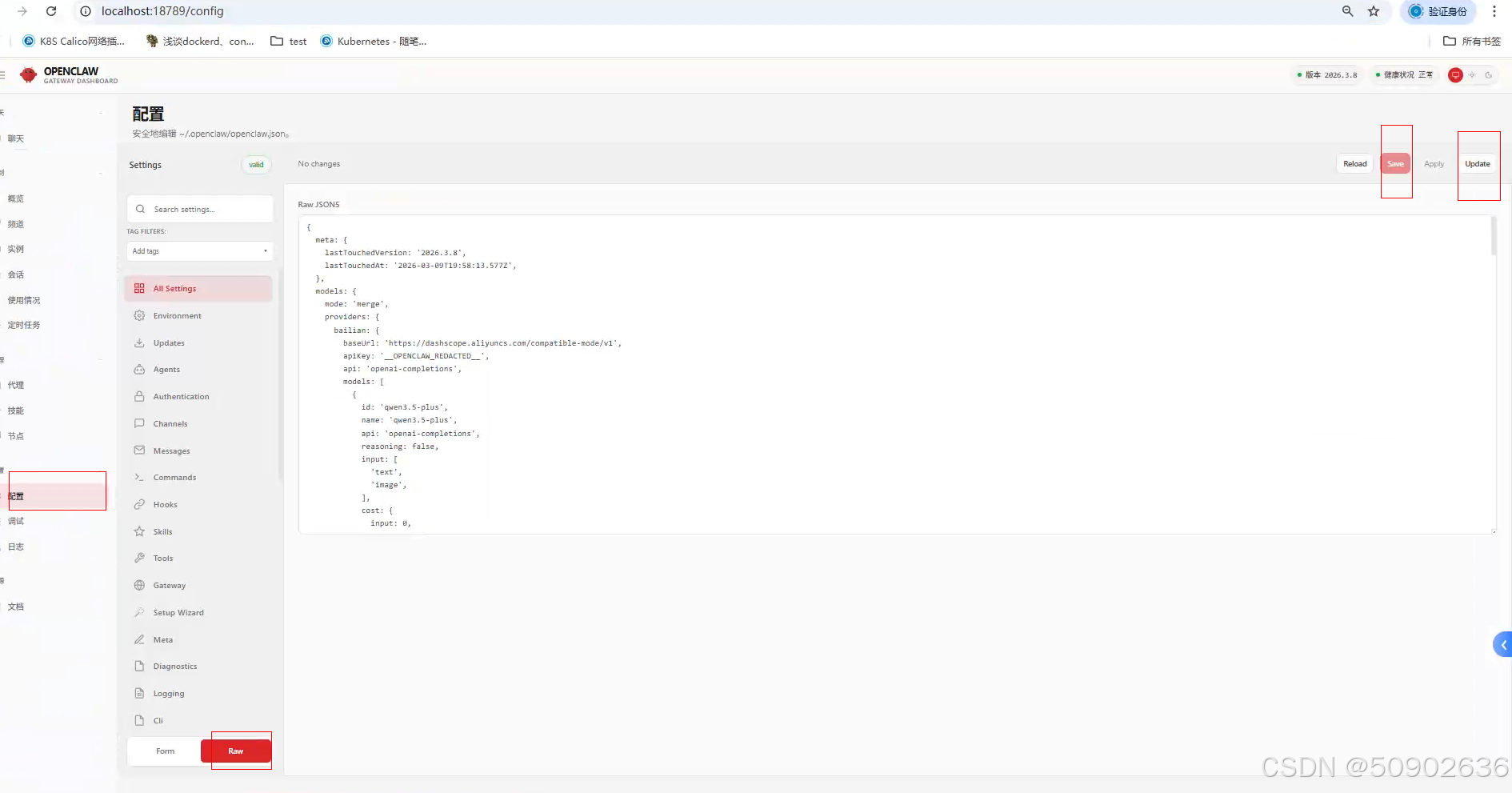Click the Apply button

pyautogui.click(x=1434, y=164)
